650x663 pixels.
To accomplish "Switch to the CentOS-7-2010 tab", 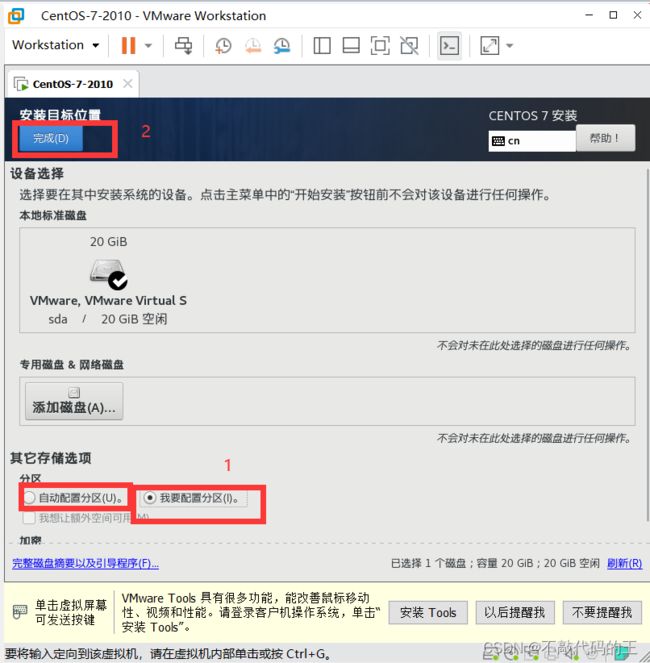I will pos(72,84).
